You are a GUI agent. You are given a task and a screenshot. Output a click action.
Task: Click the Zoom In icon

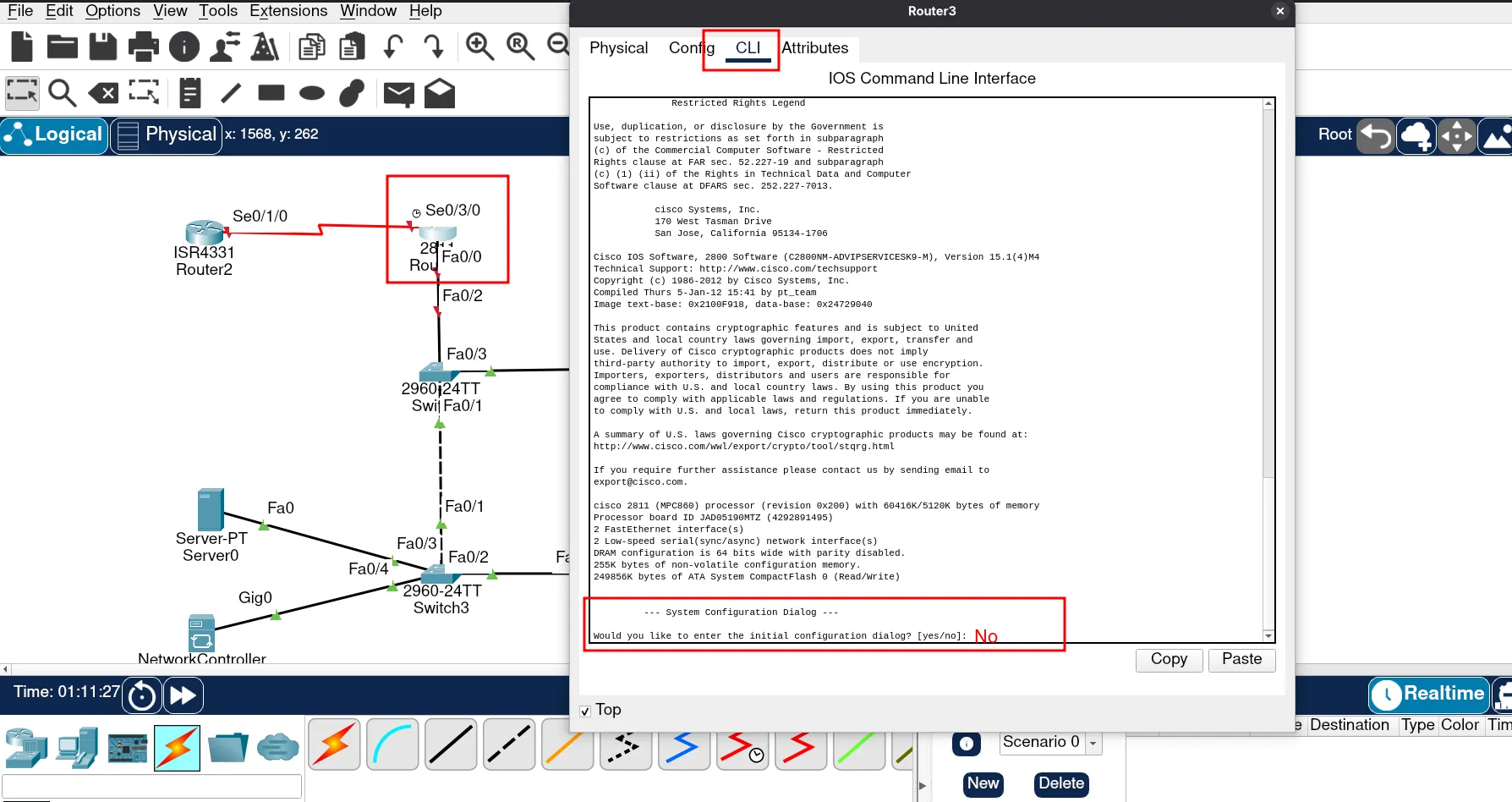click(479, 47)
